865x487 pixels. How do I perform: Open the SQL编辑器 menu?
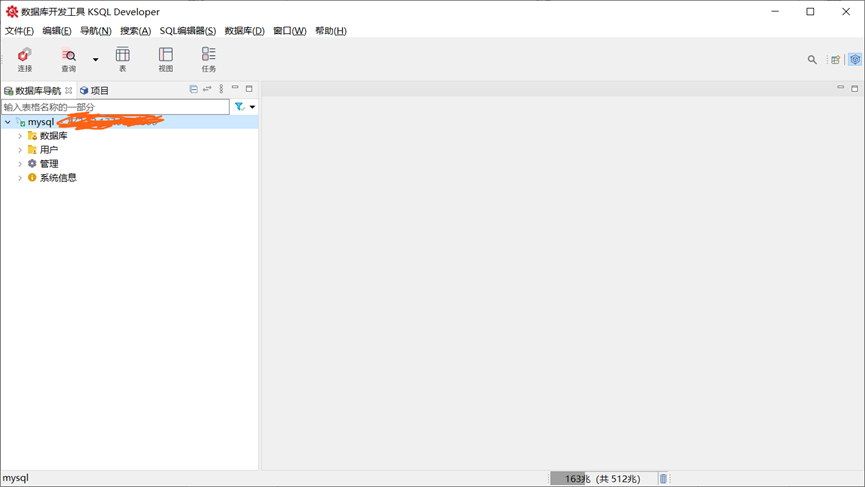187,31
